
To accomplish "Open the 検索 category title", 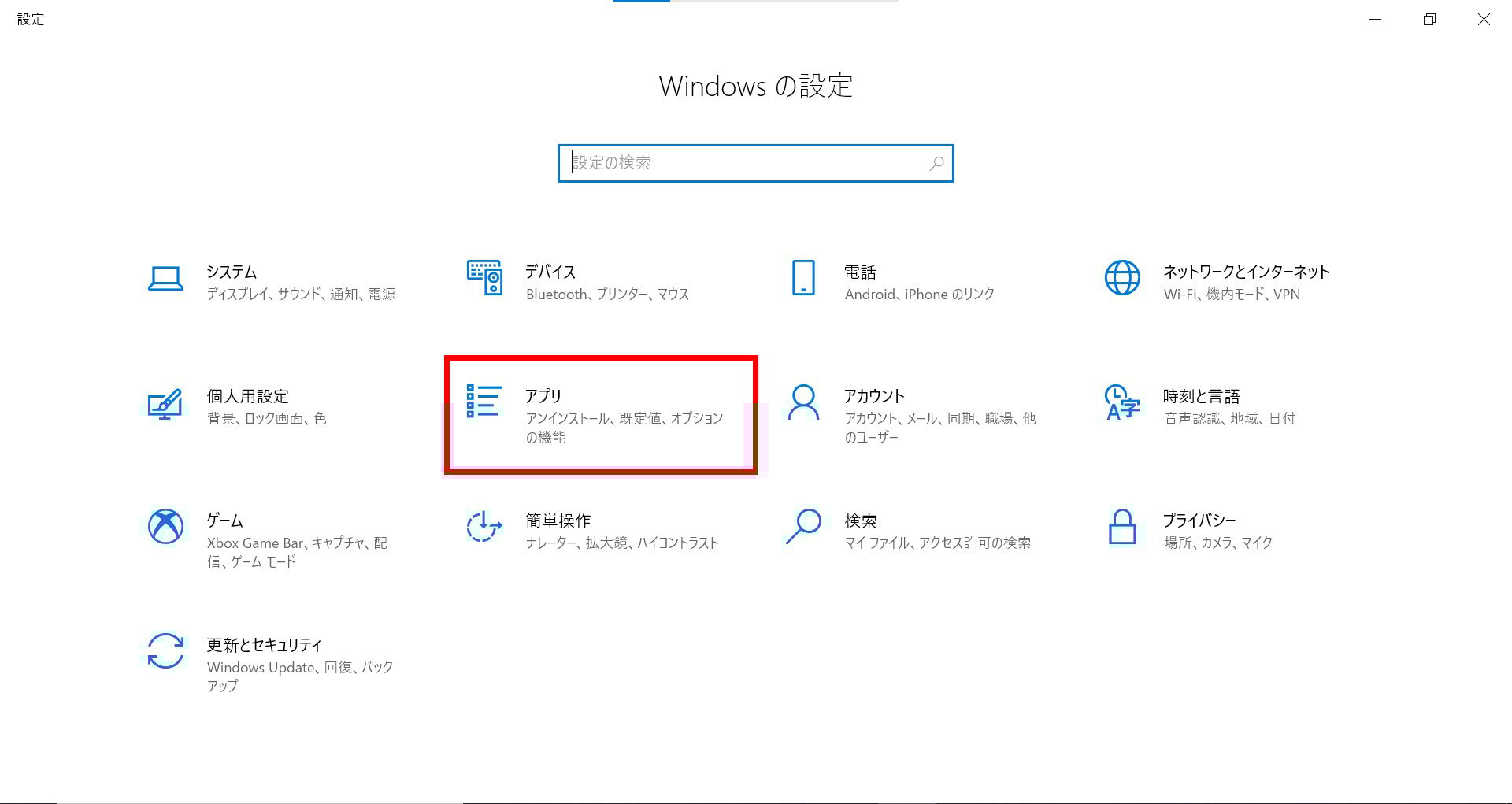I will [x=860, y=521].
